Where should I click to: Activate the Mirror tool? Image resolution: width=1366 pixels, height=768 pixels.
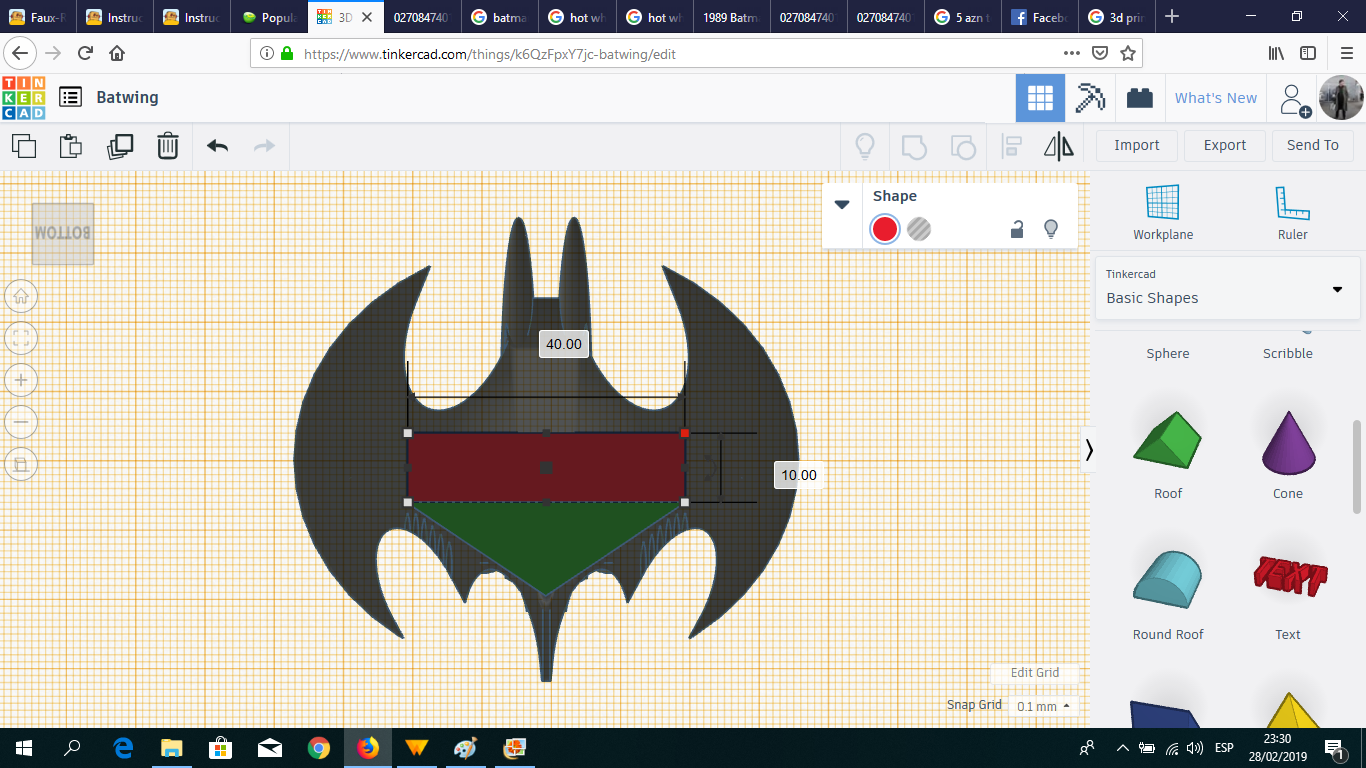(x=1059, y=147)
